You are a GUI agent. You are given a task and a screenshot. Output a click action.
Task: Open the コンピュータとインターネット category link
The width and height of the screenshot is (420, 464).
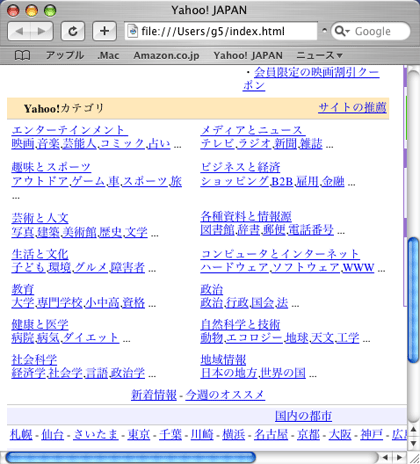(280, 254)
